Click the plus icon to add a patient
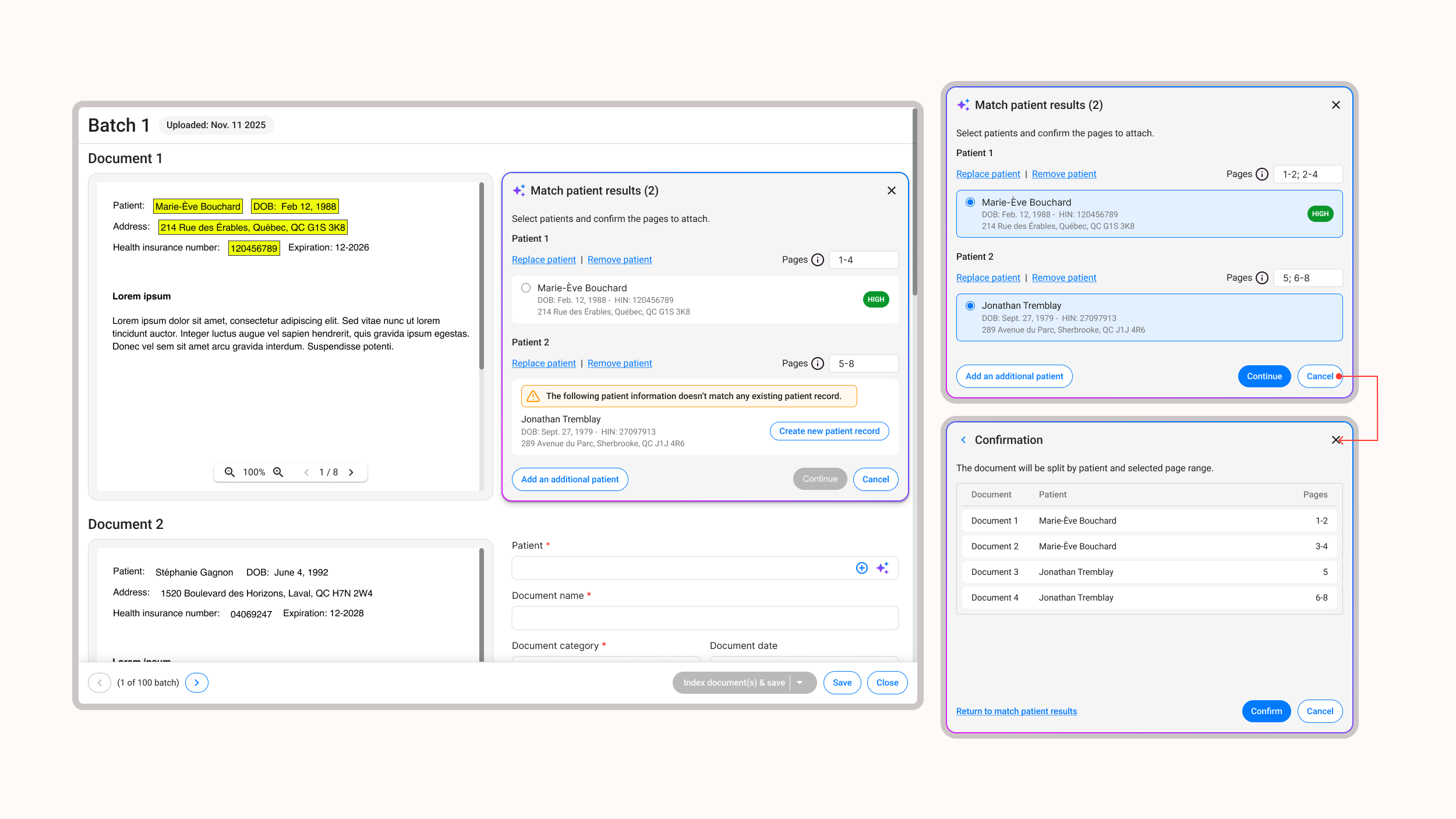Image resolution: width=1456 pixels, height=819 pixels. (861, 567)
